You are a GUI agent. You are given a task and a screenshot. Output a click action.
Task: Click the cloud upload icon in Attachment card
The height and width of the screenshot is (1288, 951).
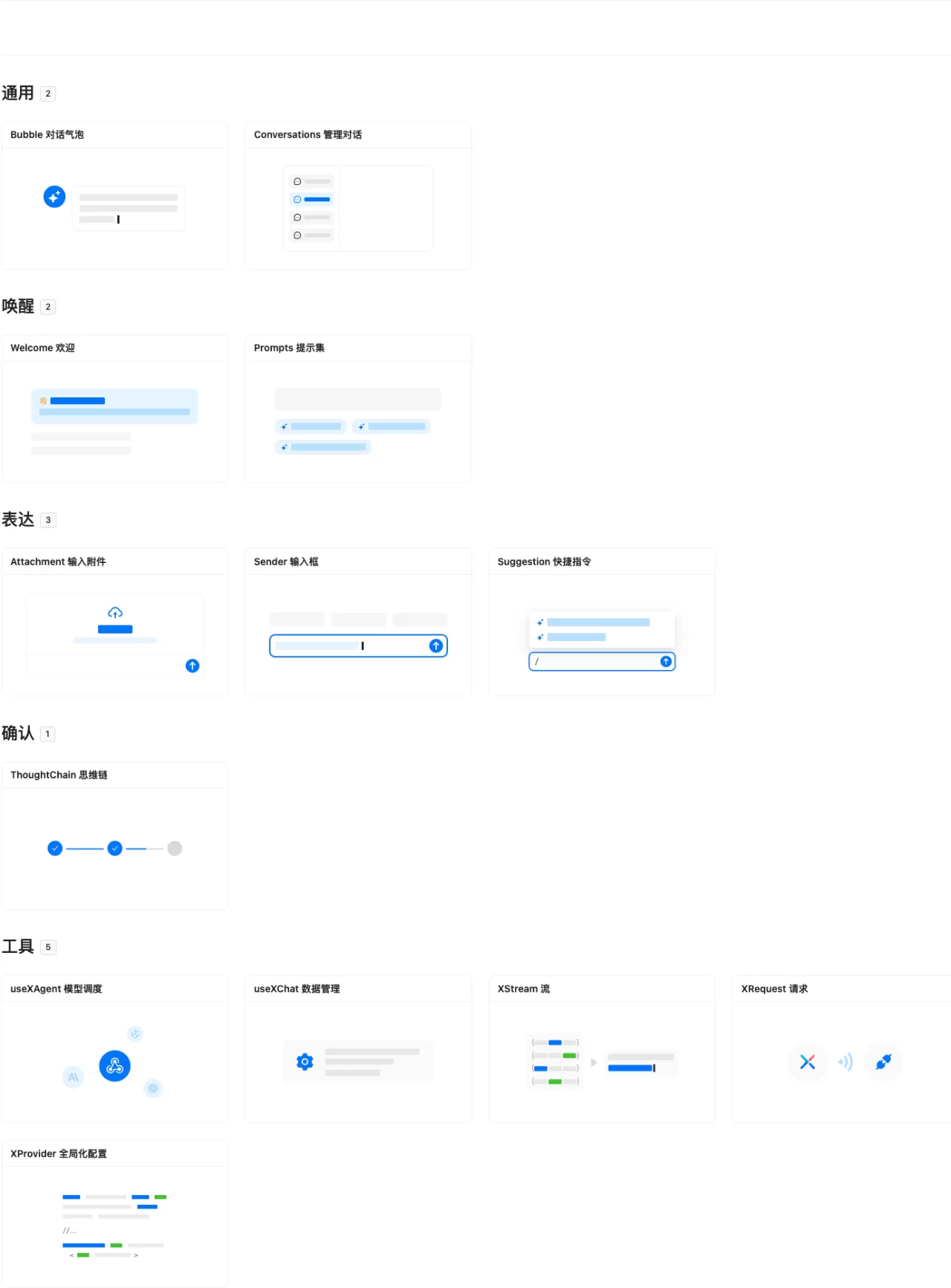click(x=115, y=613)
